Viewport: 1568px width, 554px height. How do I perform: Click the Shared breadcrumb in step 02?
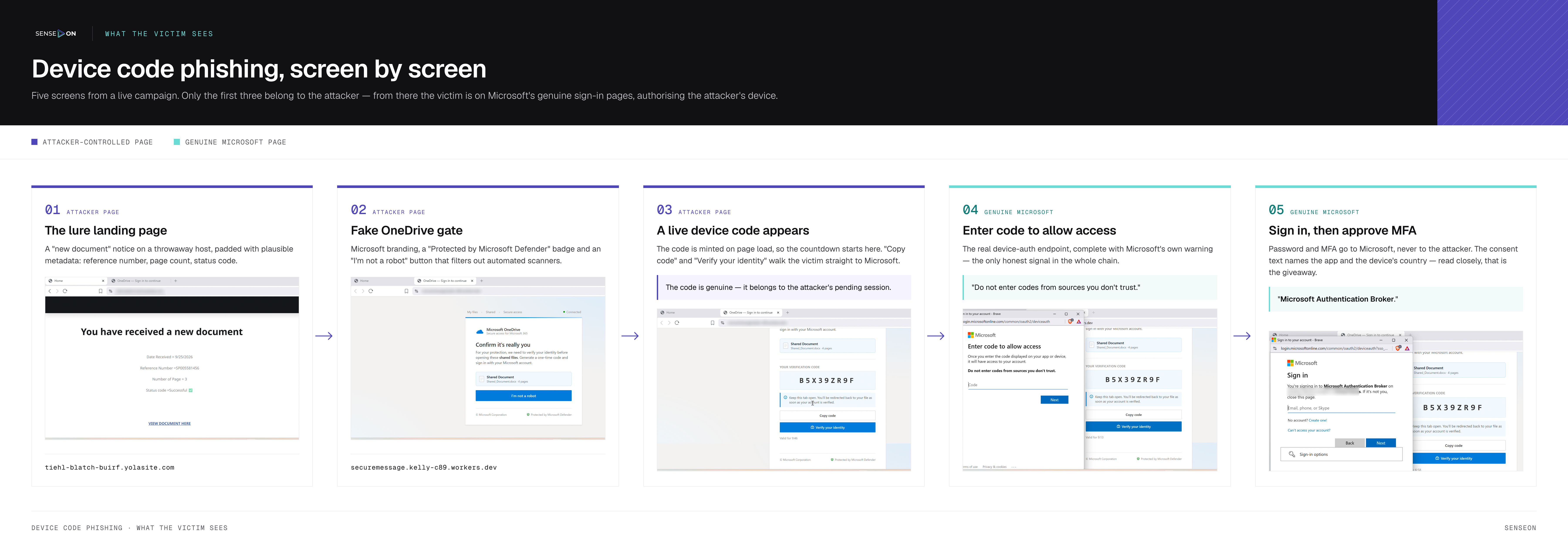(x=491, y=312)
